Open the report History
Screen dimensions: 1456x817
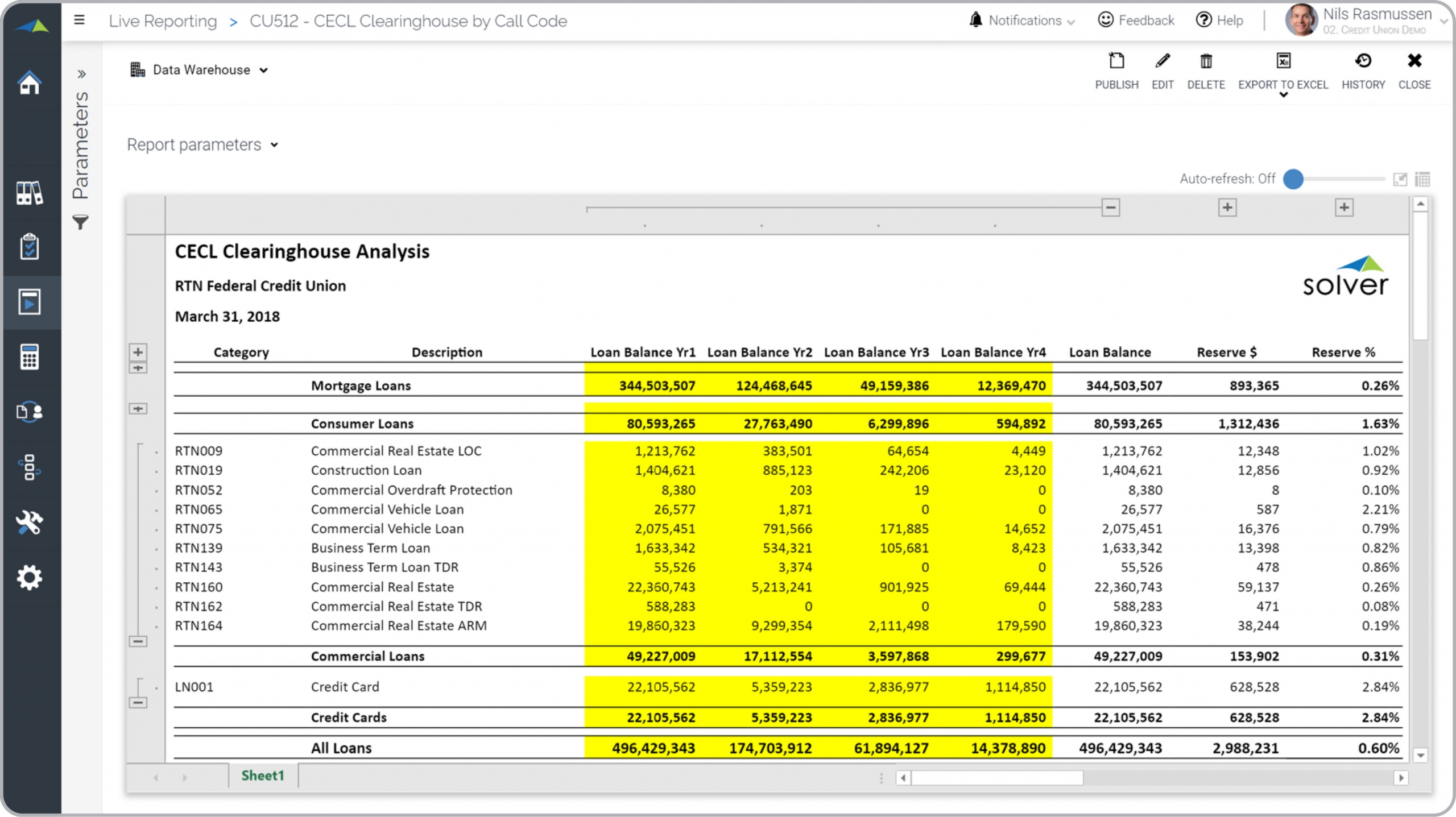(1363, 61)
